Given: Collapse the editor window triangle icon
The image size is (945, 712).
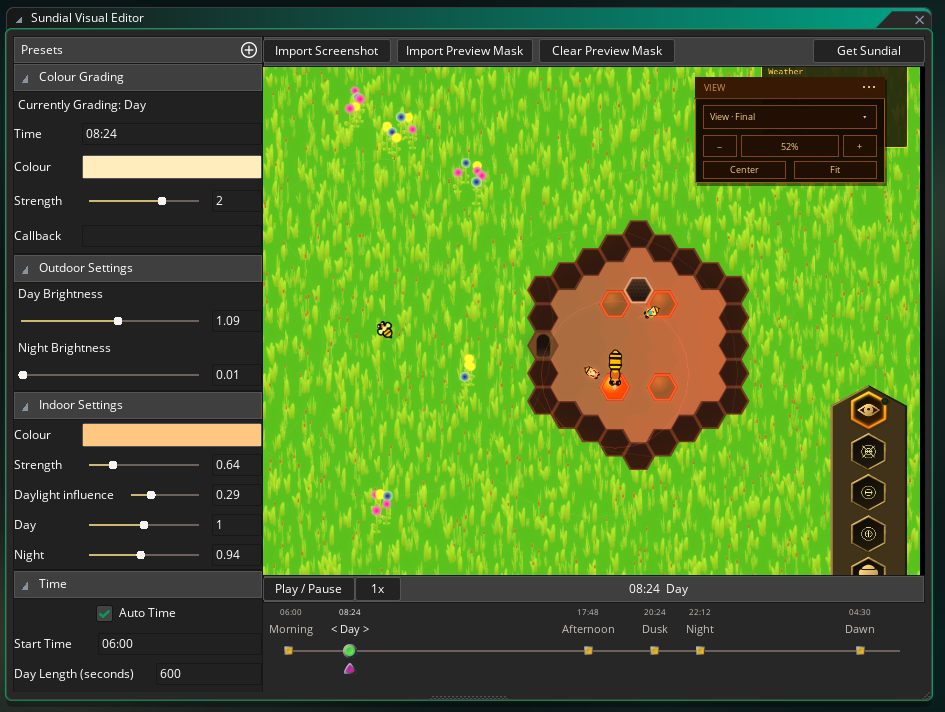Looking at the screenshot, I should coord(19,19).
